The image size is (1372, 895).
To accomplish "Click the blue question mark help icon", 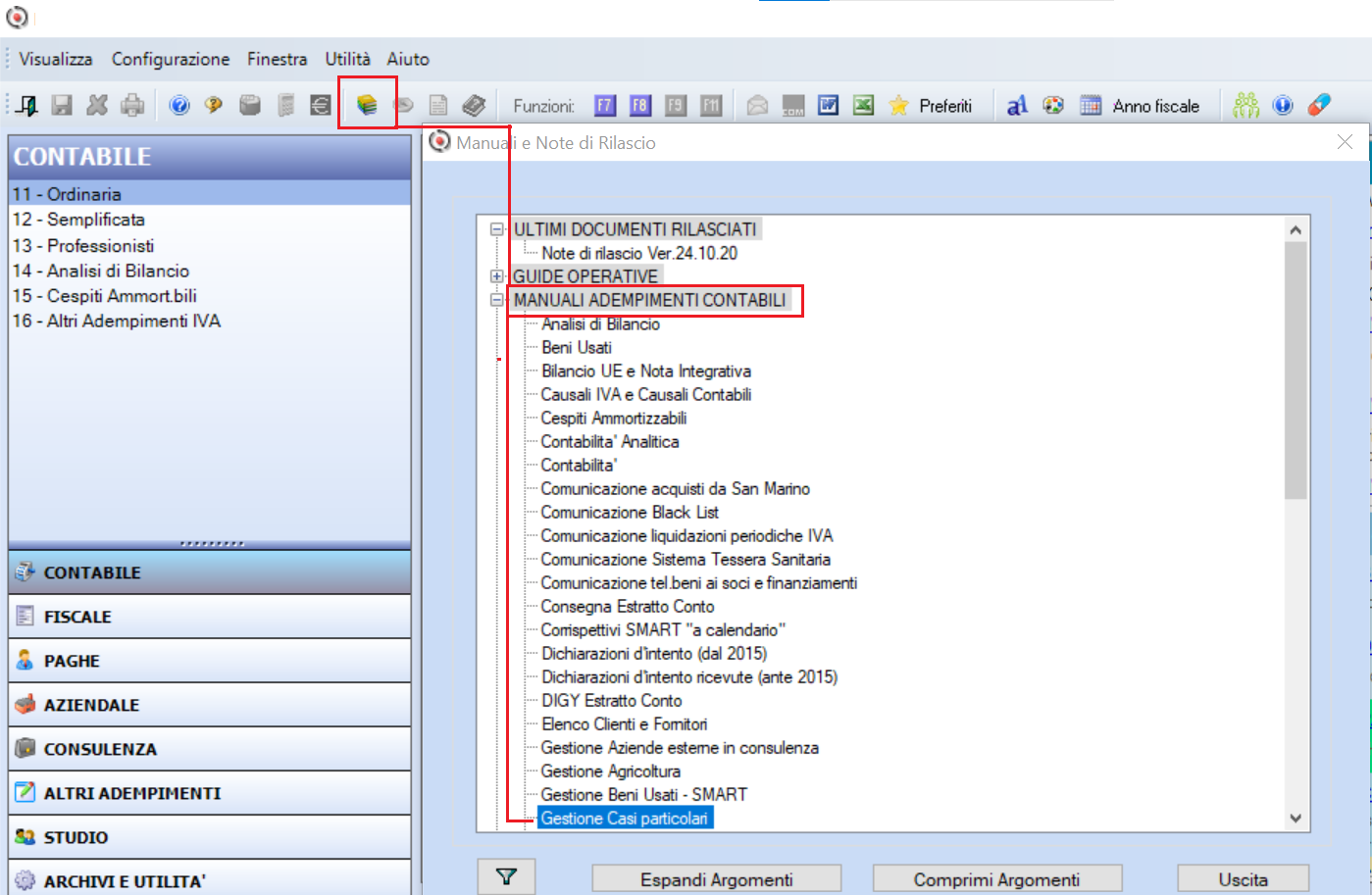I will 179,105.
